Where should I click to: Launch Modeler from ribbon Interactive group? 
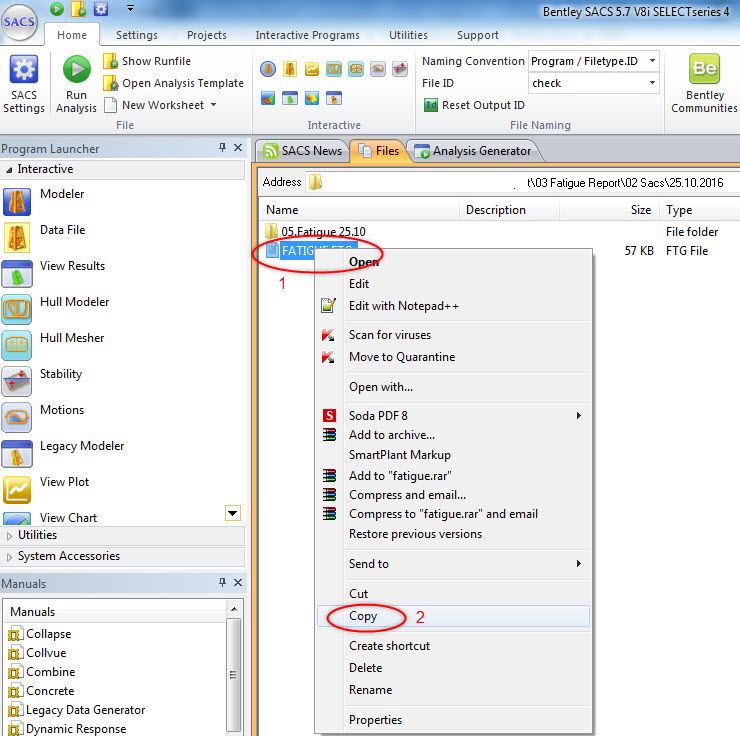tap(268, 69)
